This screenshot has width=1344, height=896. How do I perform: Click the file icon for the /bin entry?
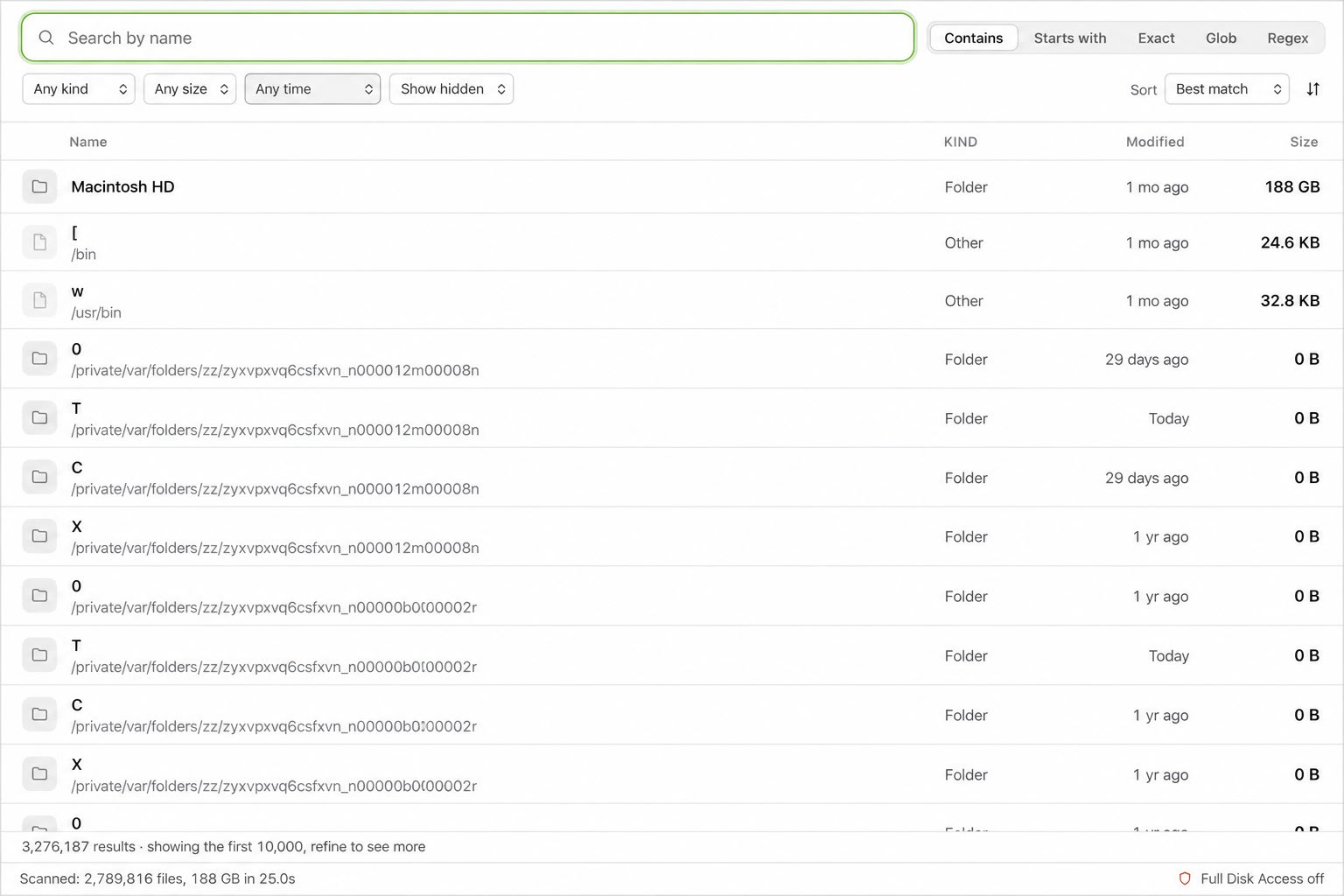[39, 242]
